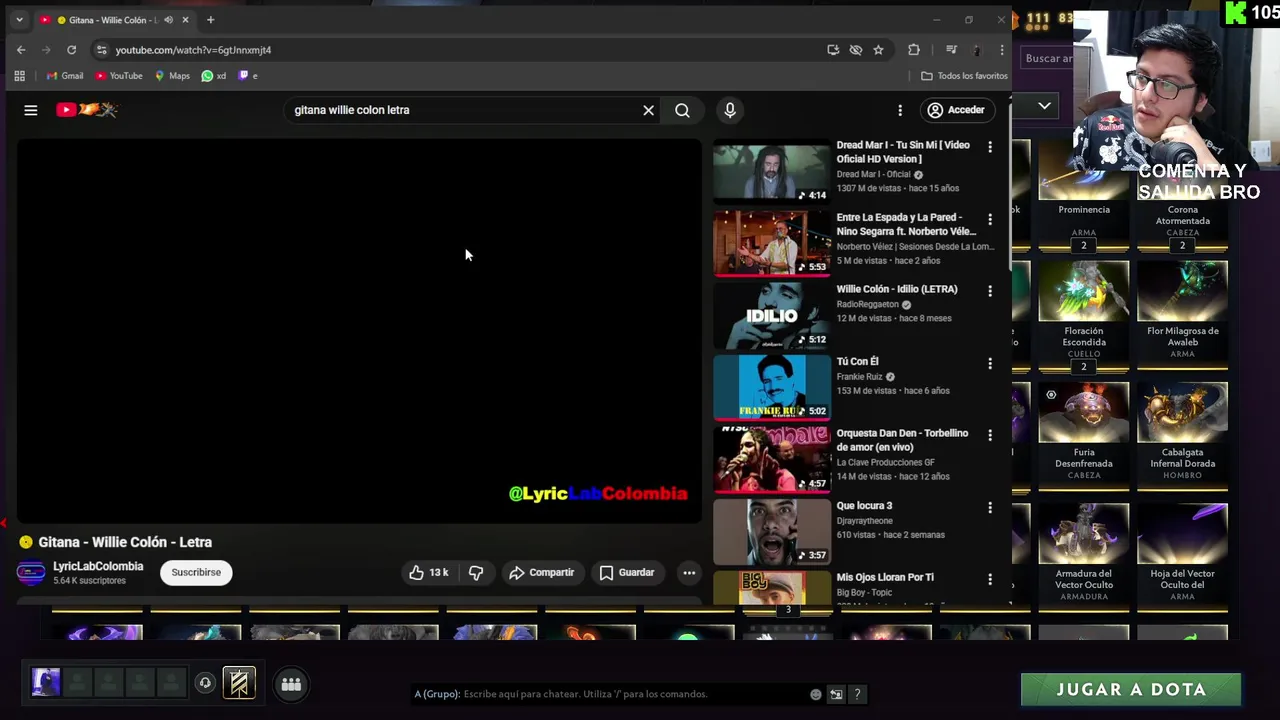This screenshot has width=1280, height=720.
Task: Select Dota item Cabalgata Infernal Dorada
Action: tap(1183, 432)
